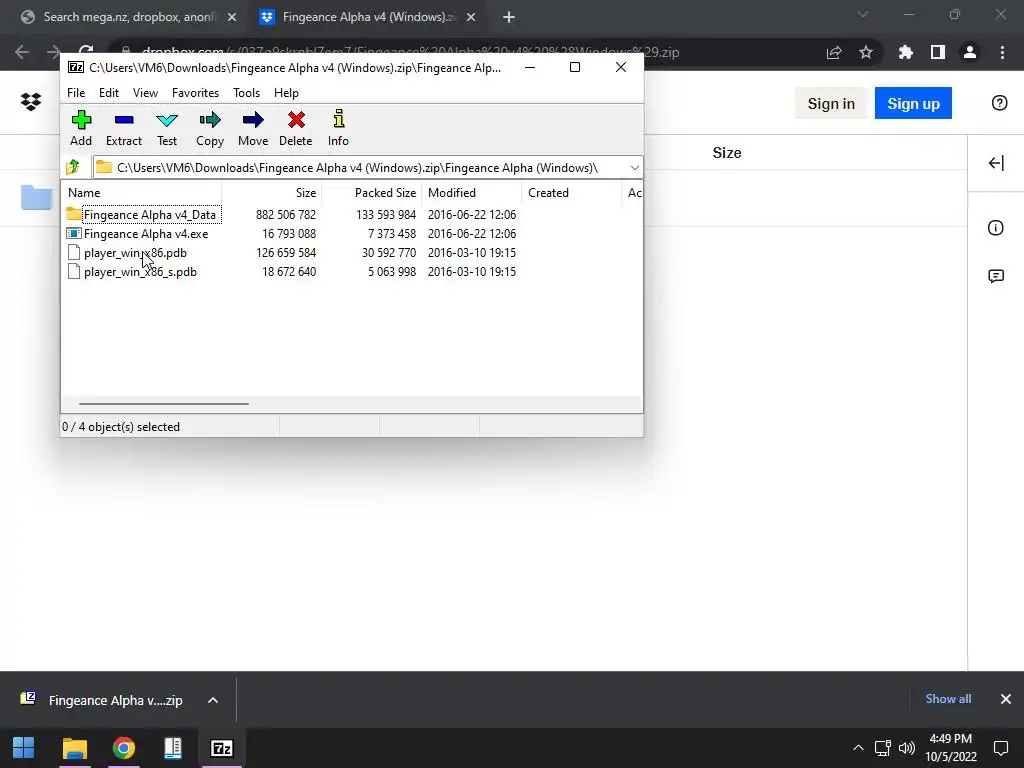Click the horizontal scrollbar in 7-Zip
The image size is (1024, 768).
(x=163, y=404)
